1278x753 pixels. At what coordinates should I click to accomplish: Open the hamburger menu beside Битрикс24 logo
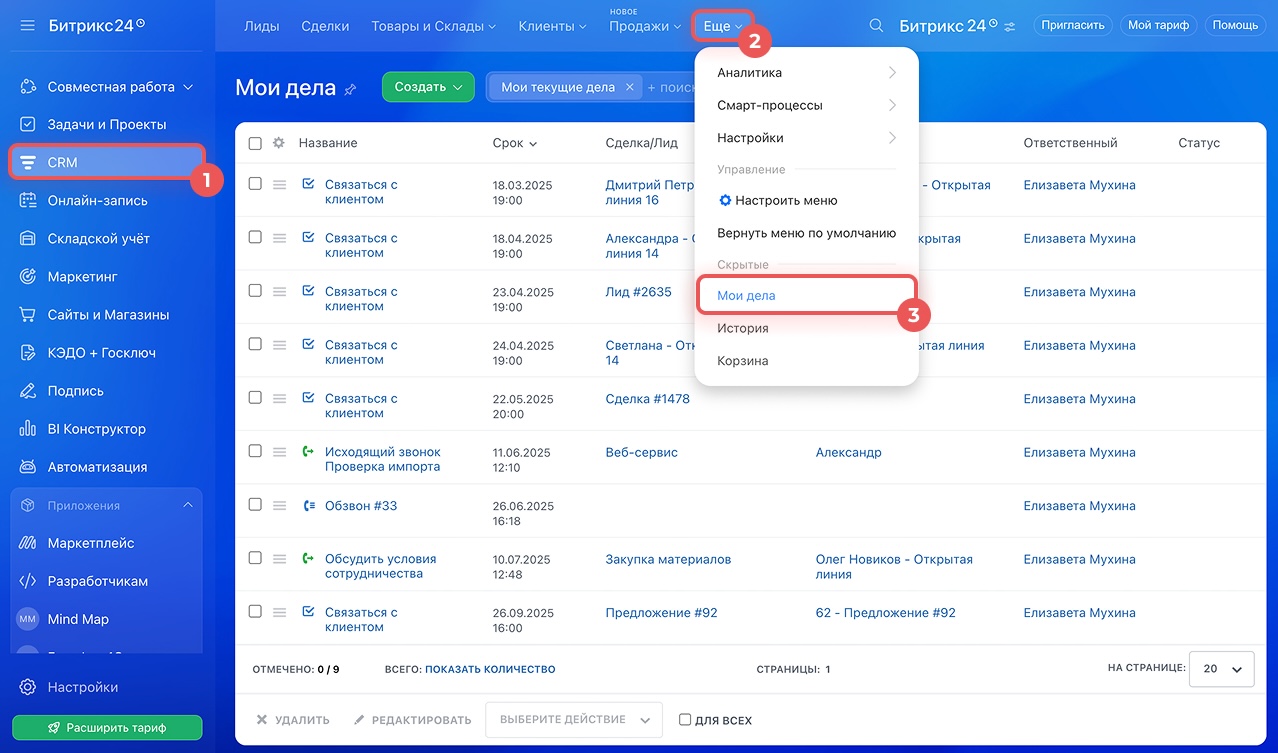click(x=27, y=25)
